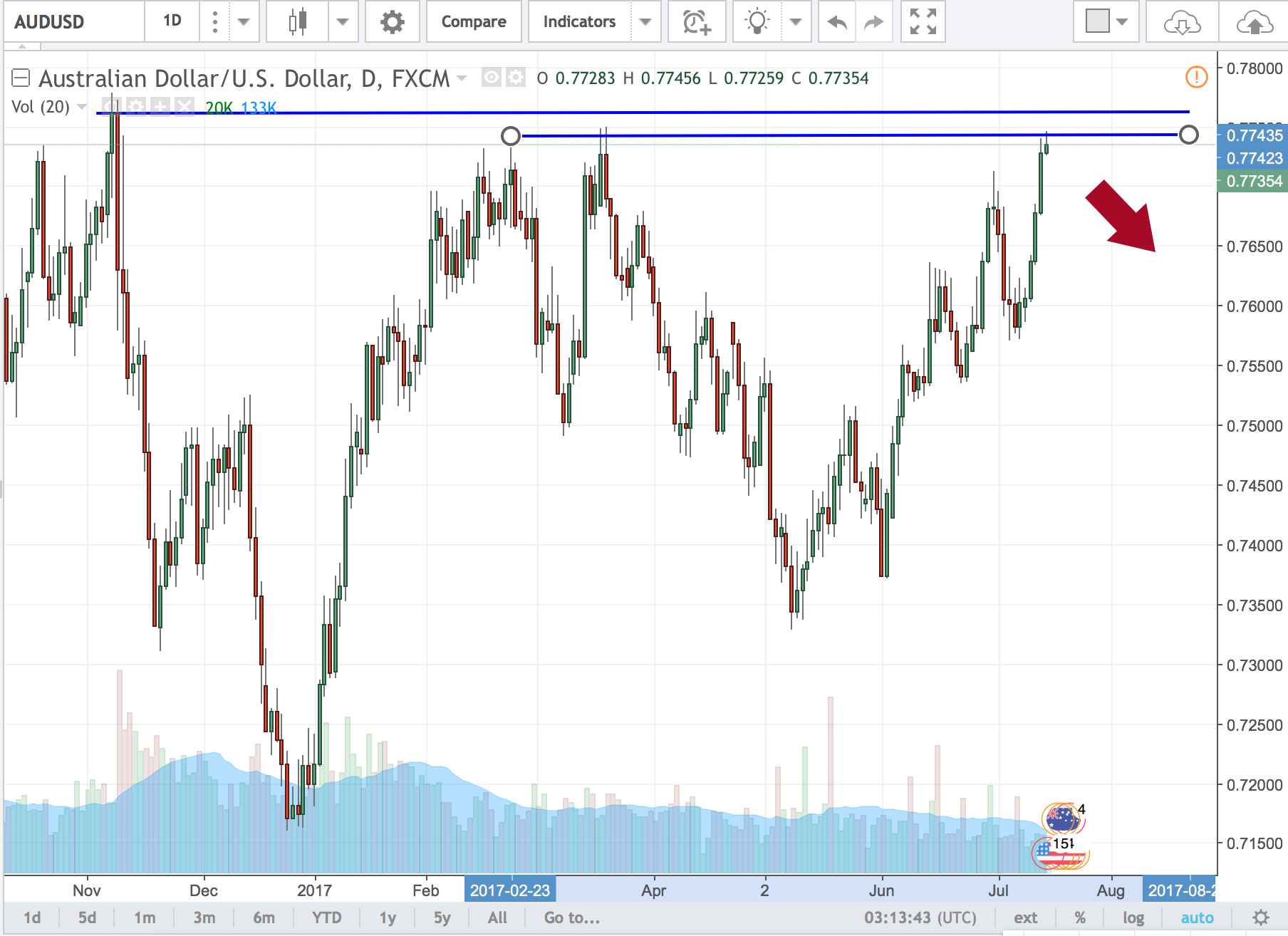The width and height of the screenshot is (1288, 936).
Task: Click the AUDUSD symbol input field
Action: coord(74,22)
